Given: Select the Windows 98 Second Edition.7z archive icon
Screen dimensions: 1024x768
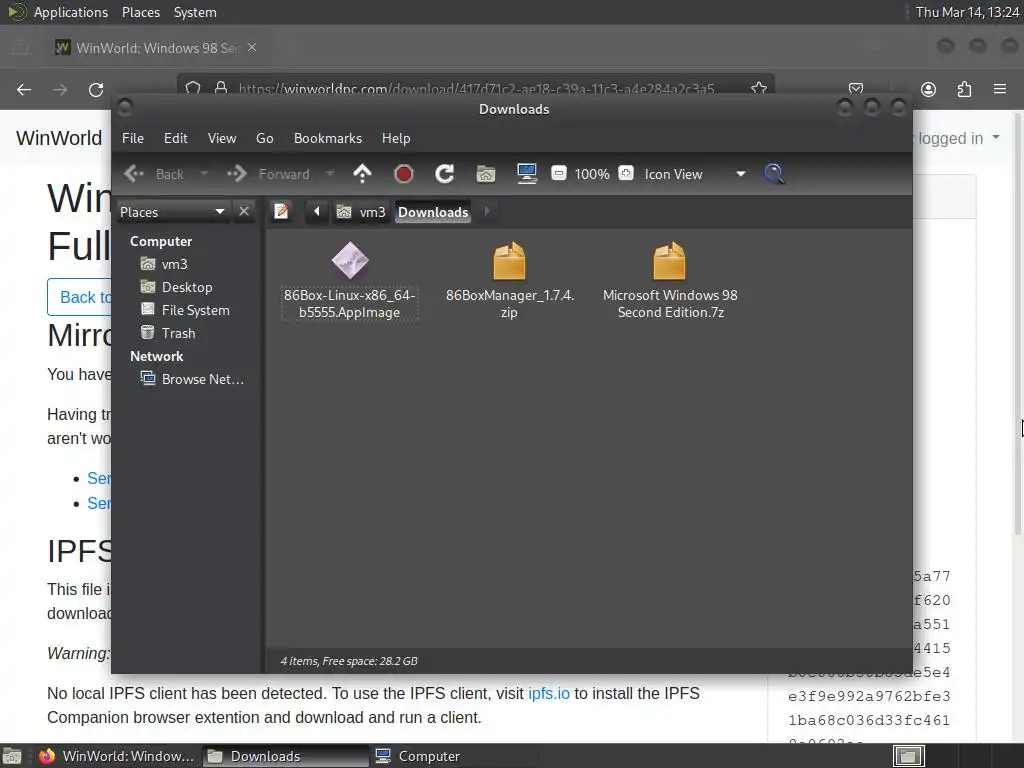Looking at the screenshot, I should (669, 260).
